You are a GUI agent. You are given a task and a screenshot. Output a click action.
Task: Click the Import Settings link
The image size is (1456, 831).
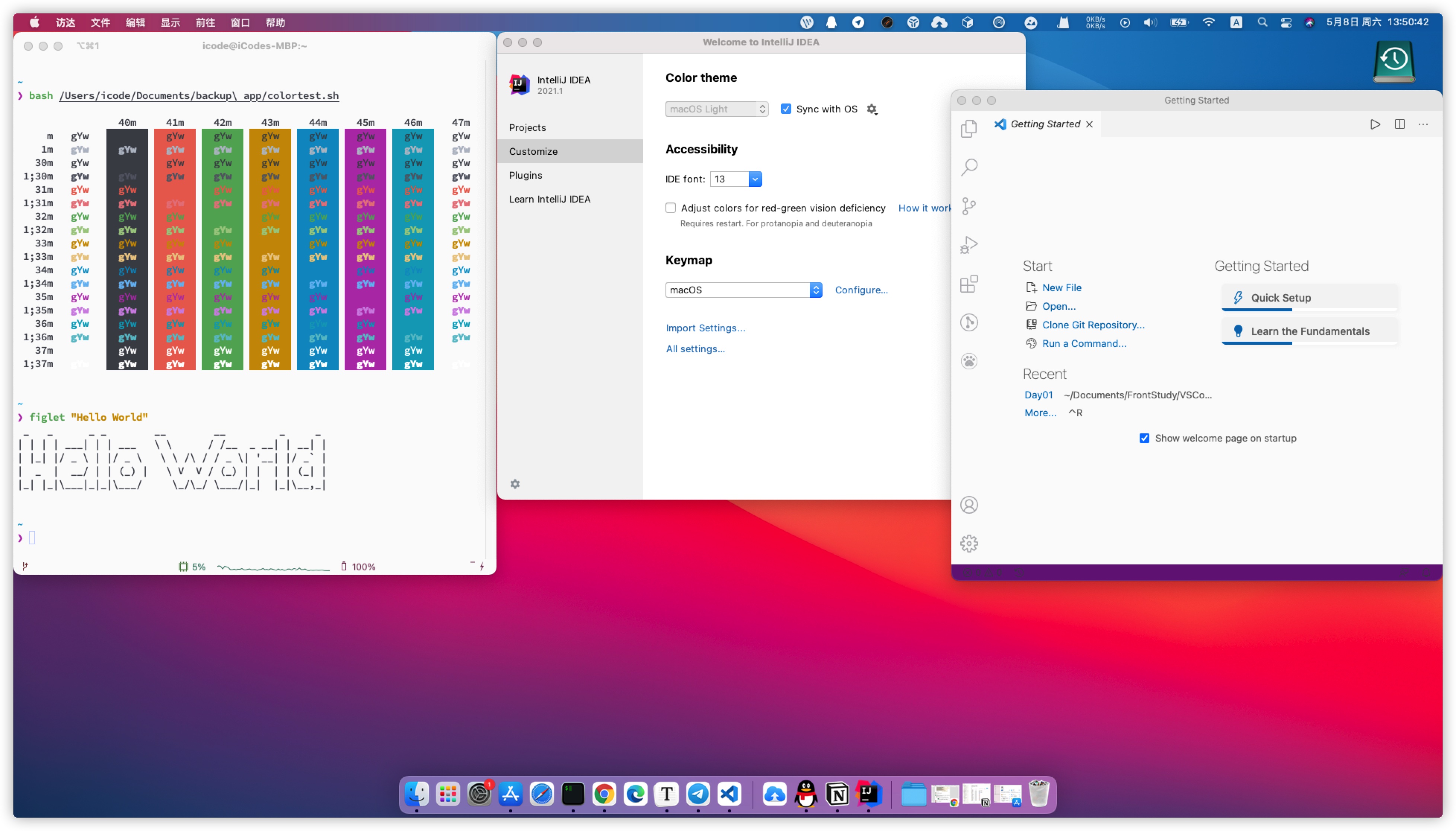705,328
